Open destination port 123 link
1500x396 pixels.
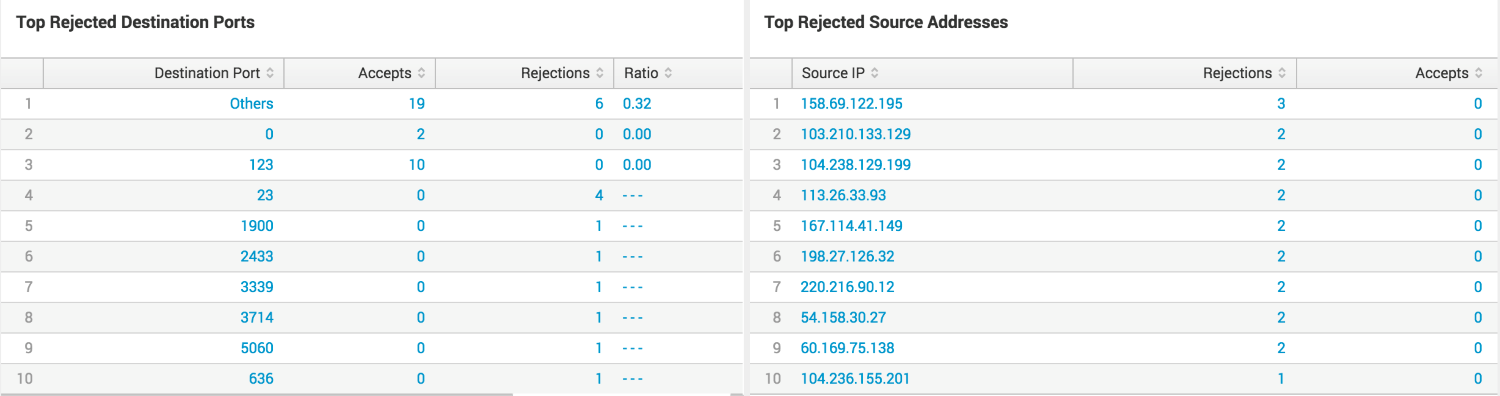[x=262, y=164]
